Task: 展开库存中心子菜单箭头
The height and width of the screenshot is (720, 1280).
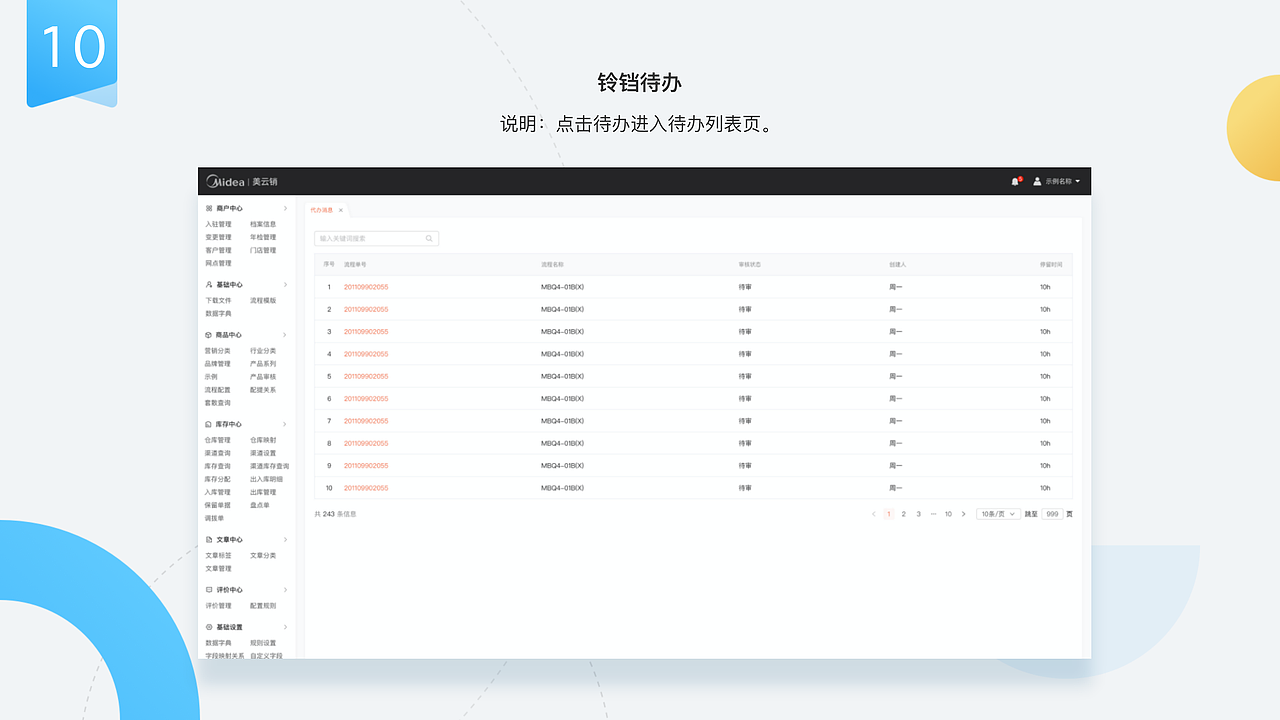Action: coord(287,423)
